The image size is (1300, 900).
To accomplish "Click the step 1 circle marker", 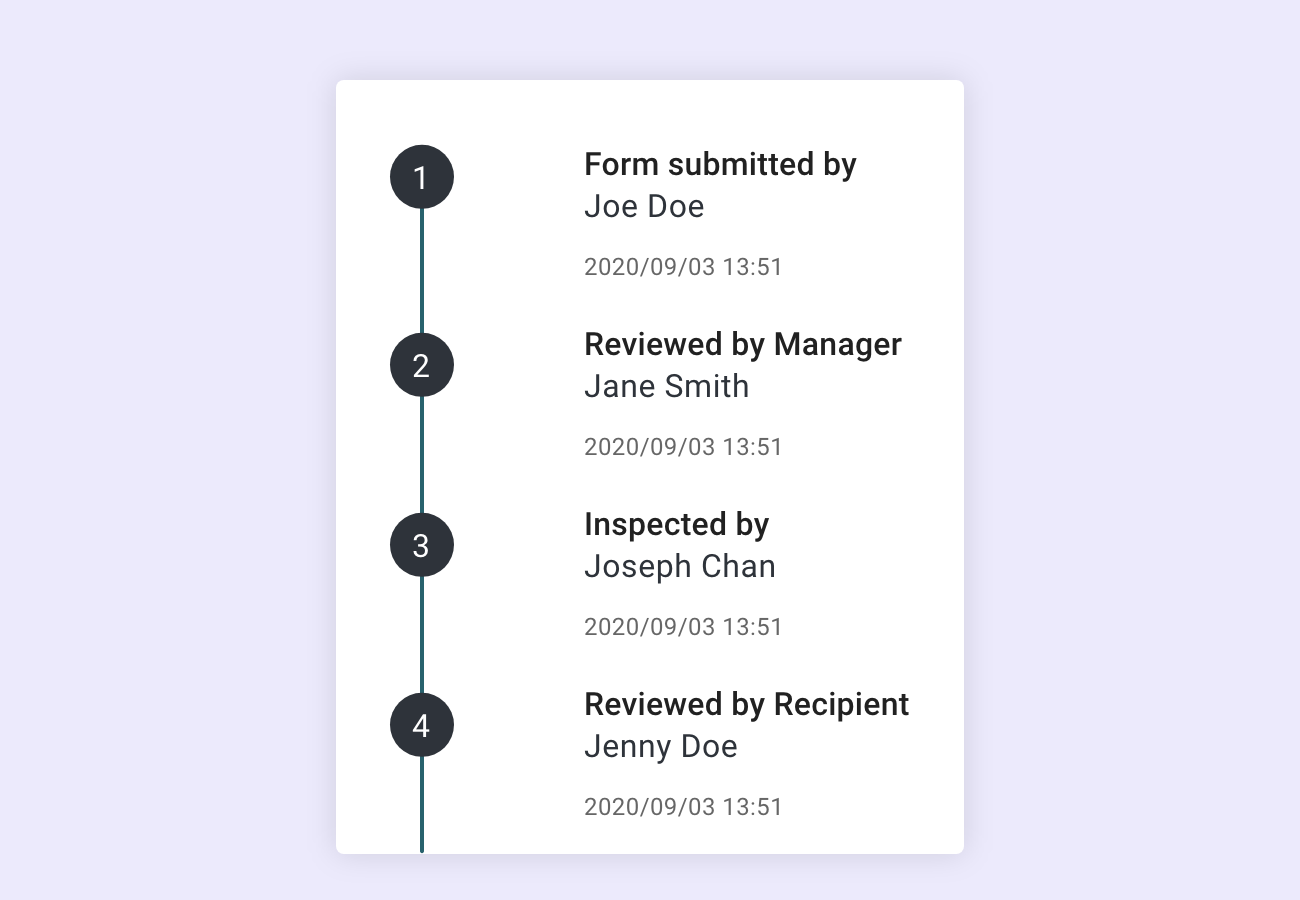I will [421, 177].
